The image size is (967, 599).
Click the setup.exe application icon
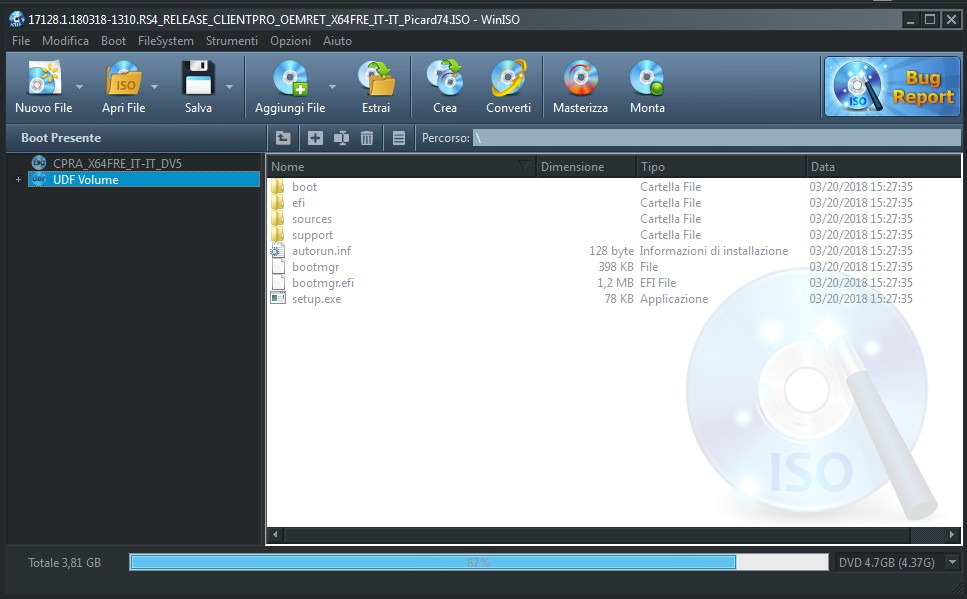tap(278, 299)
